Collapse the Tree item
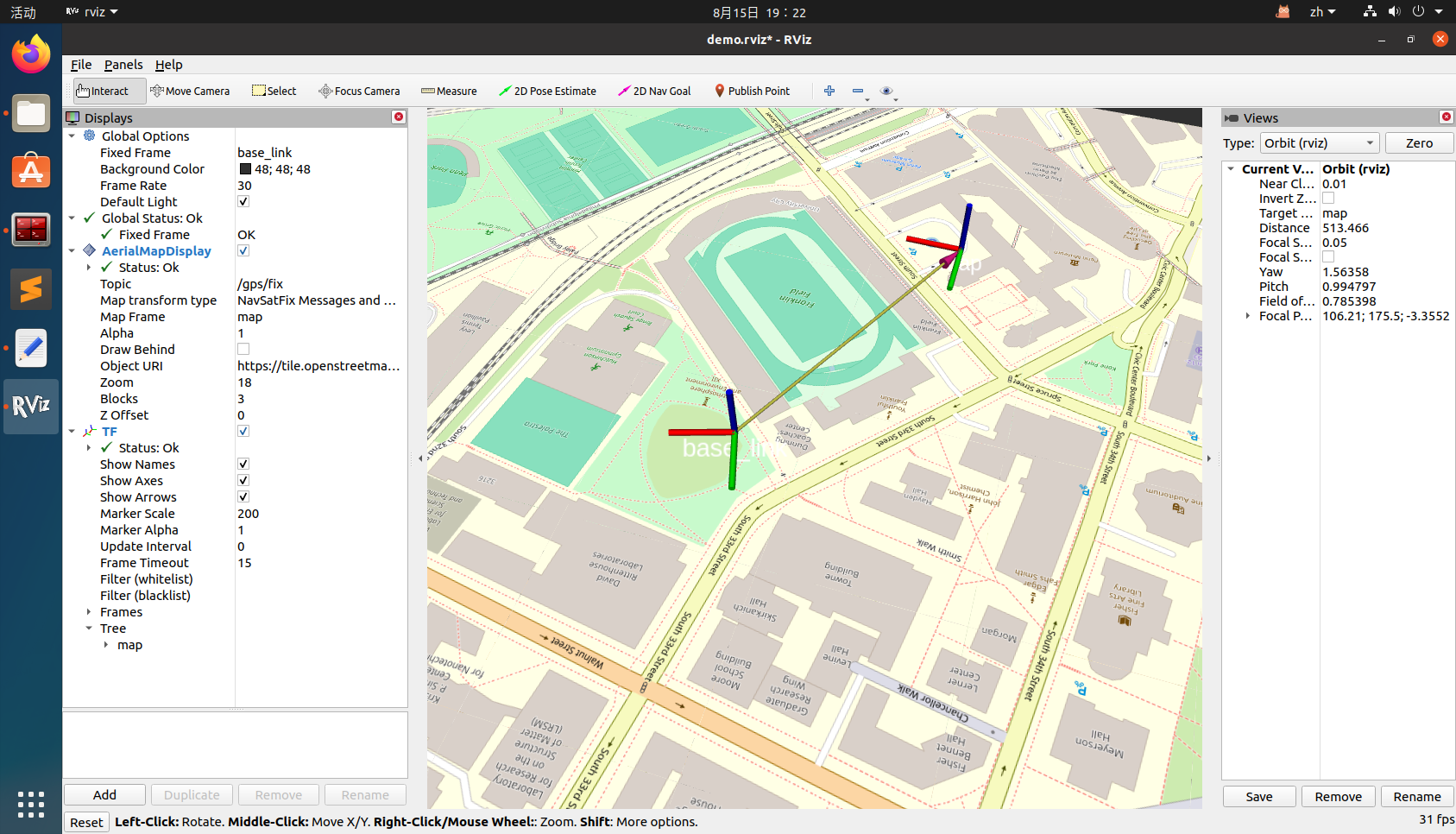Image resolution: width=1456 pixels, height=834 pixels. click(89, 628)
